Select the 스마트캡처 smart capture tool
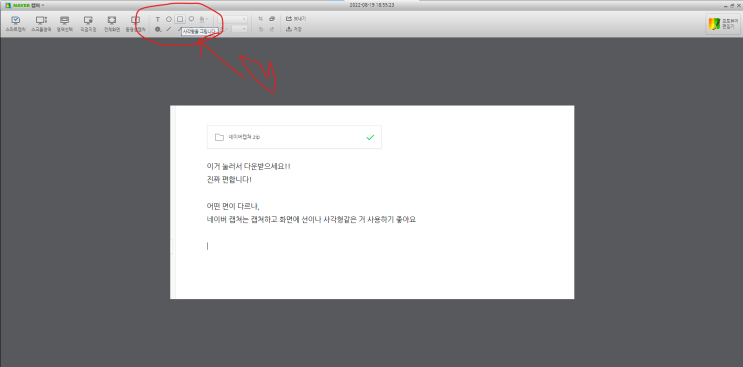 [x=16, y=24]
